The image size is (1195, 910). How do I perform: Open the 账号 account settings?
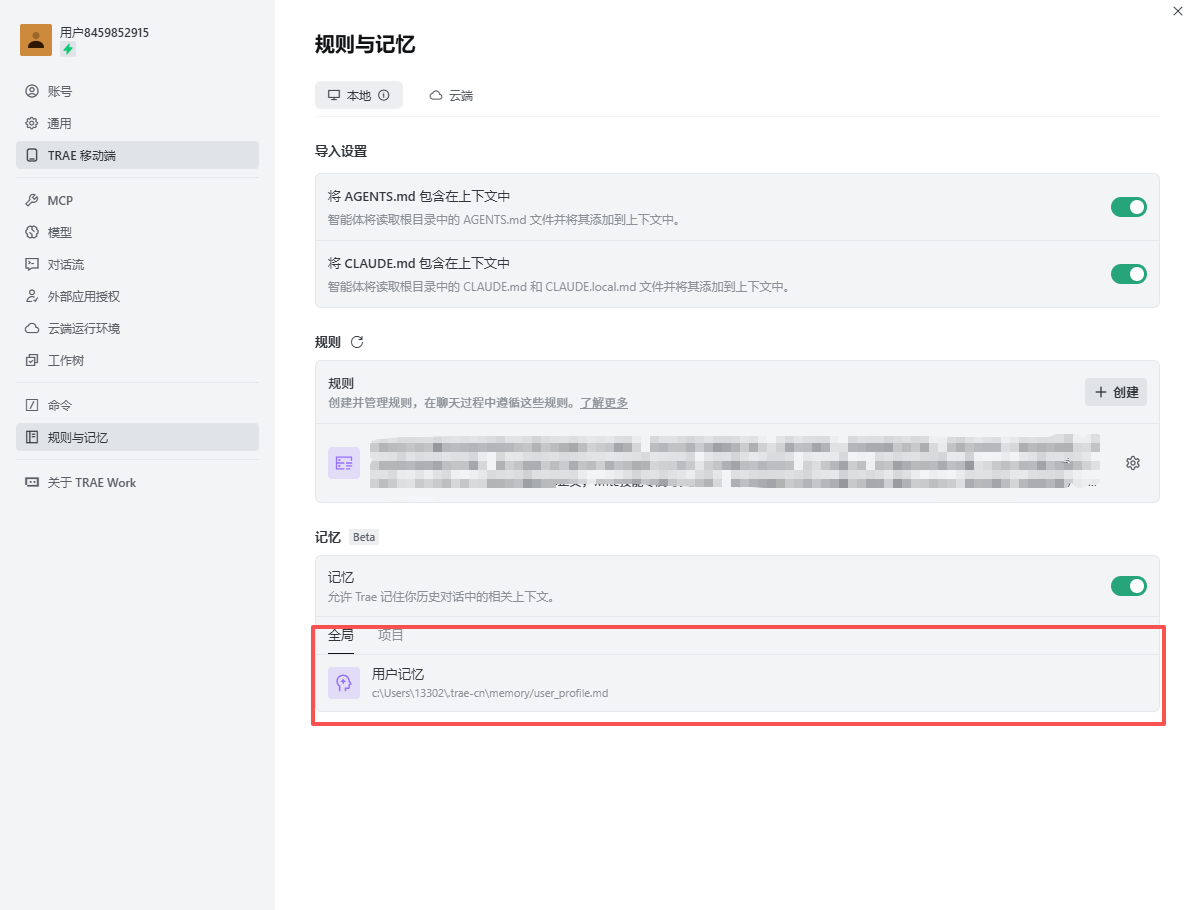coord(137,91)
